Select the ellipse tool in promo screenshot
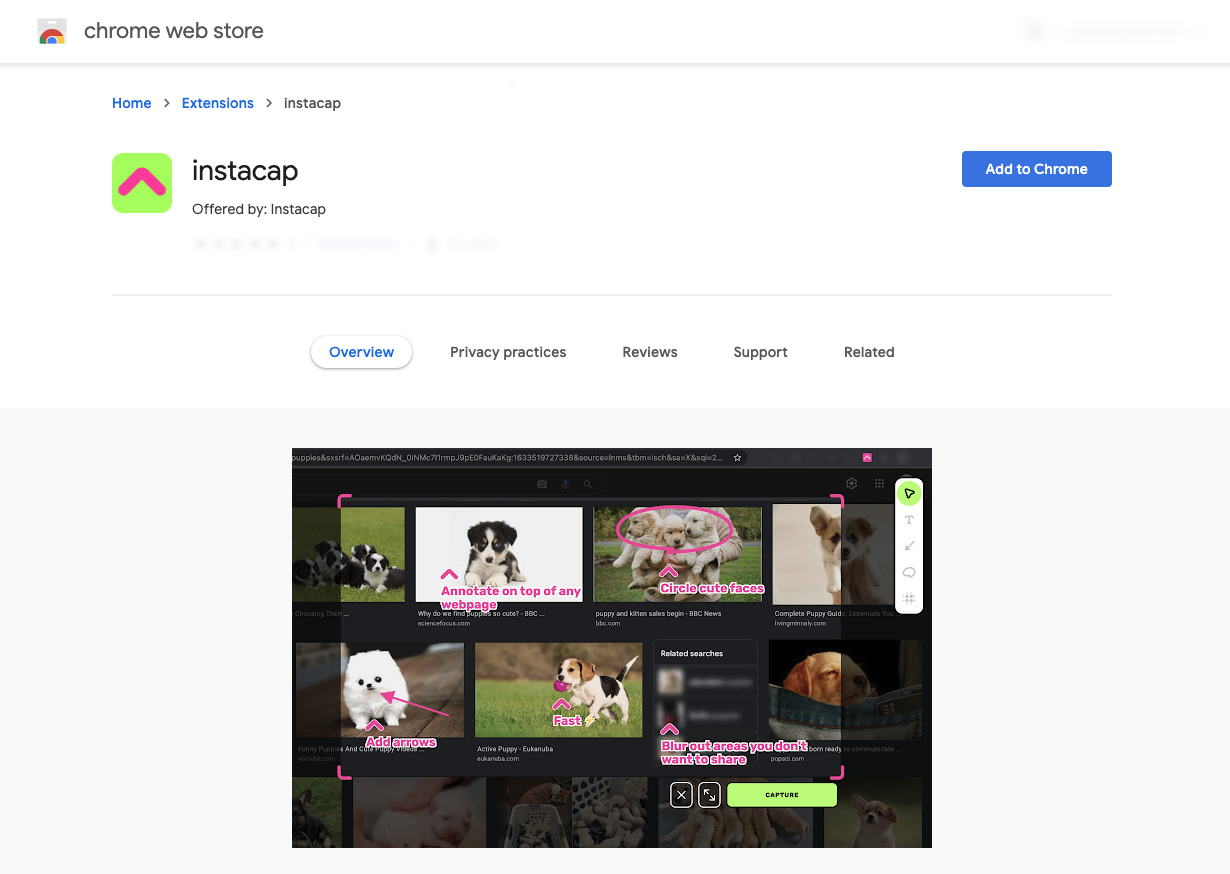This screenshot has width=1230, height=874. coord(909,573)
